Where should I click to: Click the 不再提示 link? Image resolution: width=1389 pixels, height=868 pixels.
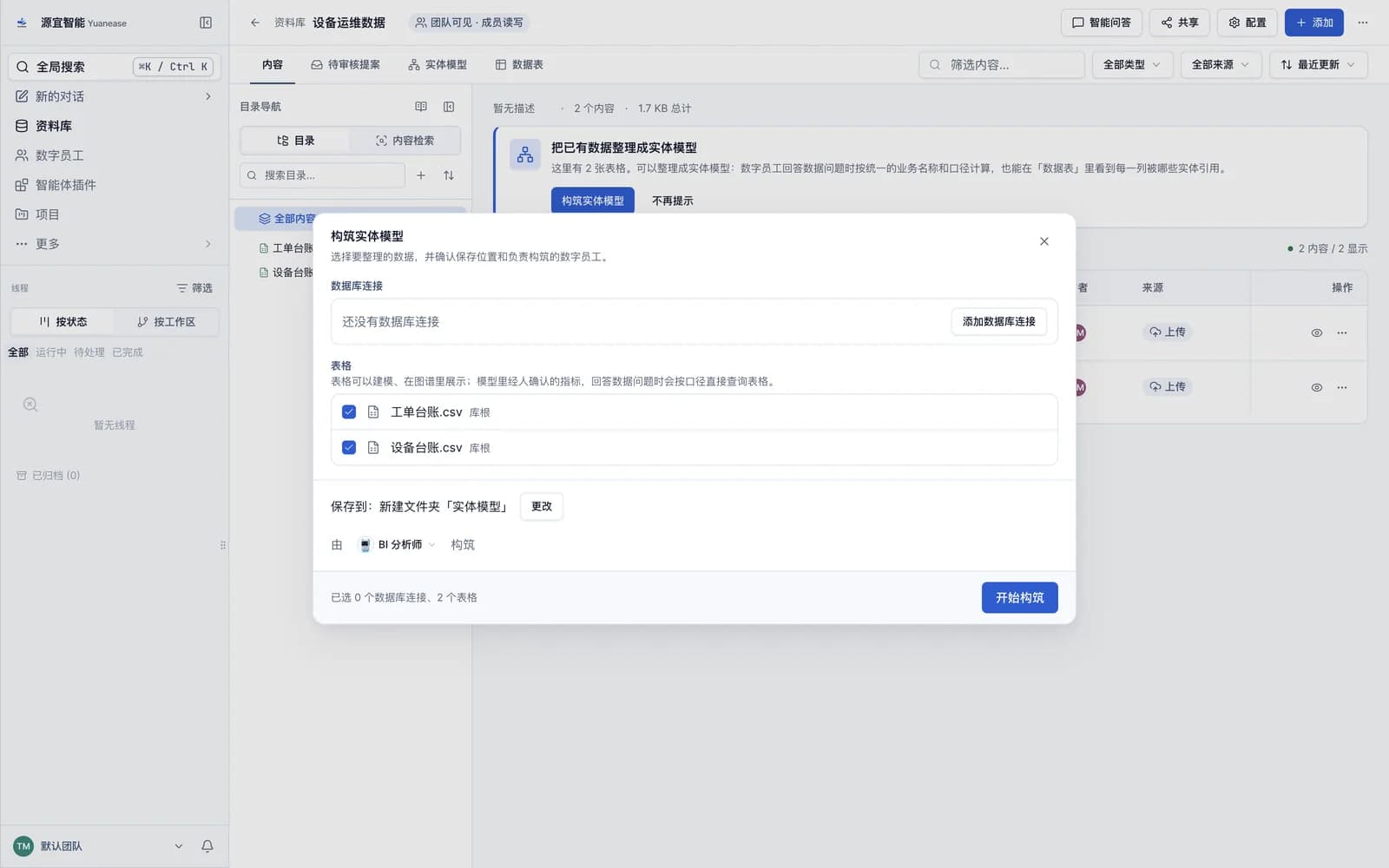coord(673,201)
